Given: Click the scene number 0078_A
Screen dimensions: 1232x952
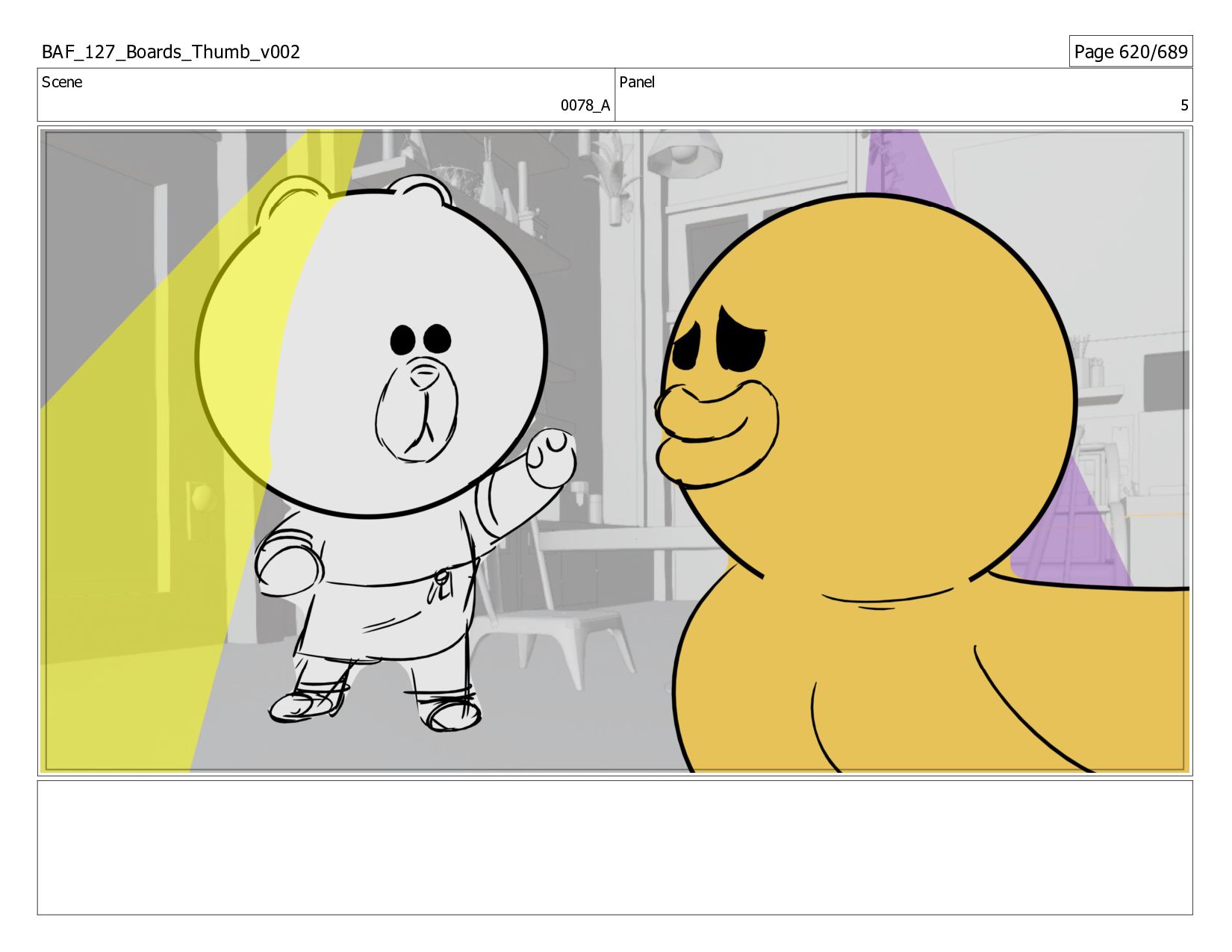Looking at the screenshot, I should pos(585,105).
